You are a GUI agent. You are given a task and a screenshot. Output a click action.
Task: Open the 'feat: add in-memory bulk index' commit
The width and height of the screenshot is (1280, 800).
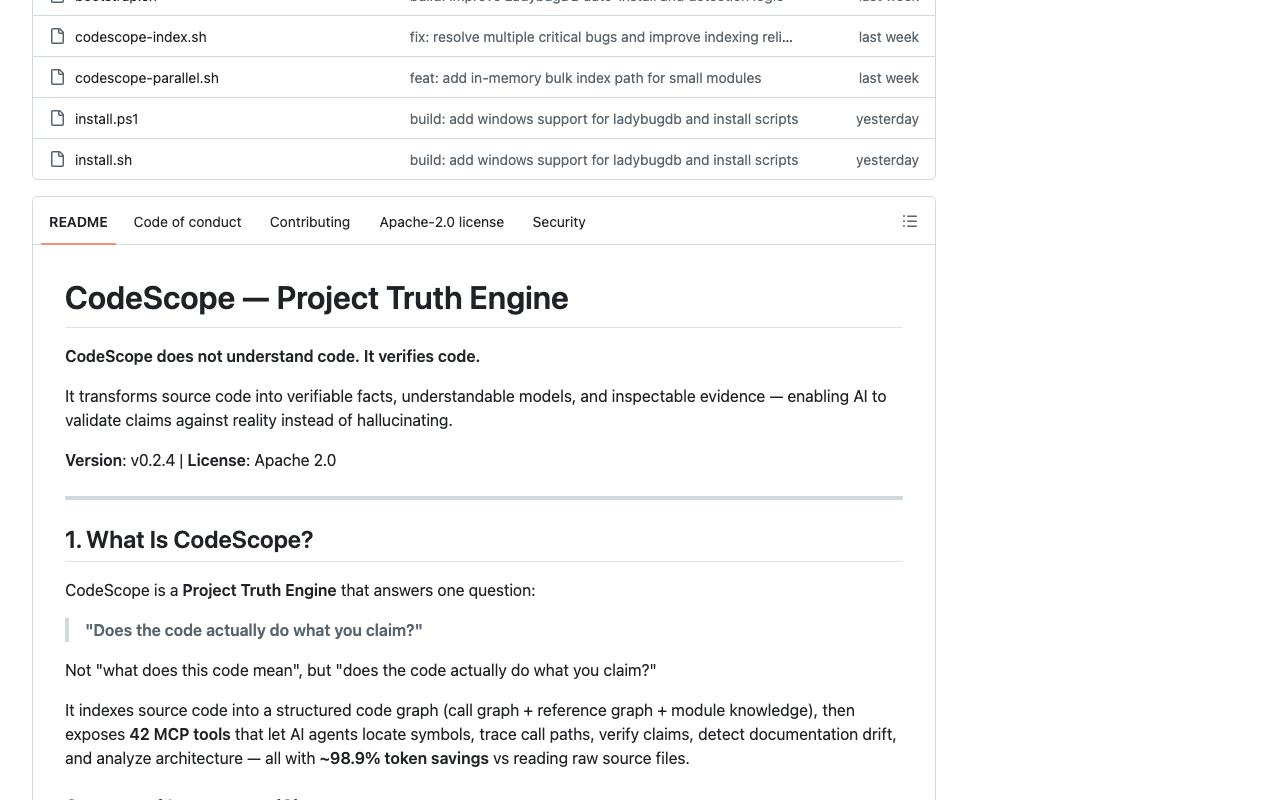585,78
